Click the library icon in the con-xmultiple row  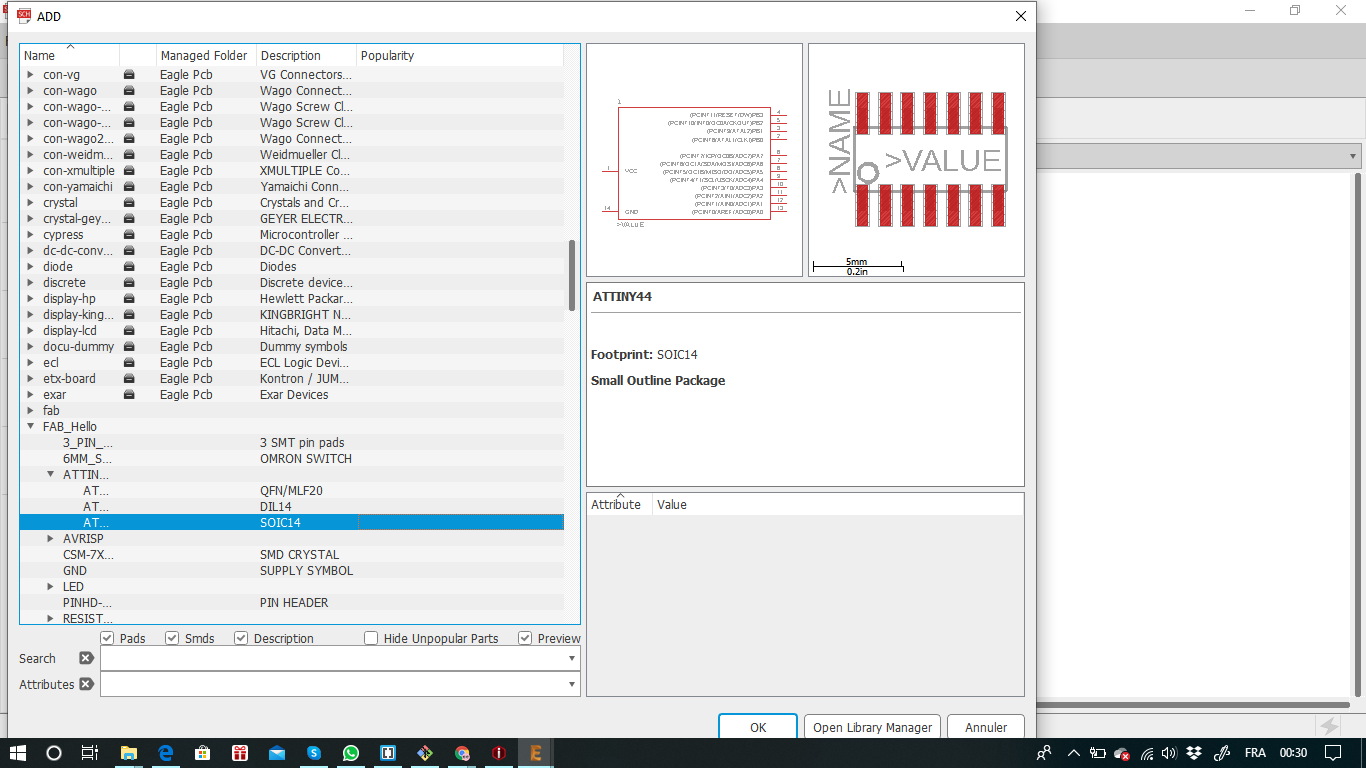pos(129,171)
